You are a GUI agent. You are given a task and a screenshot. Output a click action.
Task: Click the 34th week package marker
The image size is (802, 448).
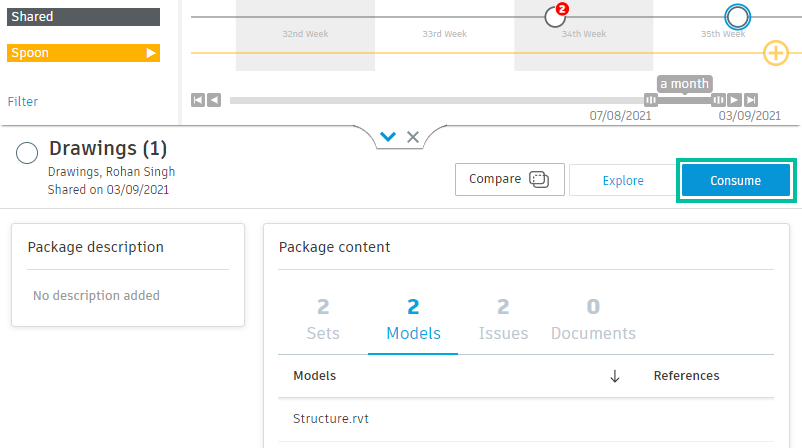(x=555, y=17)
